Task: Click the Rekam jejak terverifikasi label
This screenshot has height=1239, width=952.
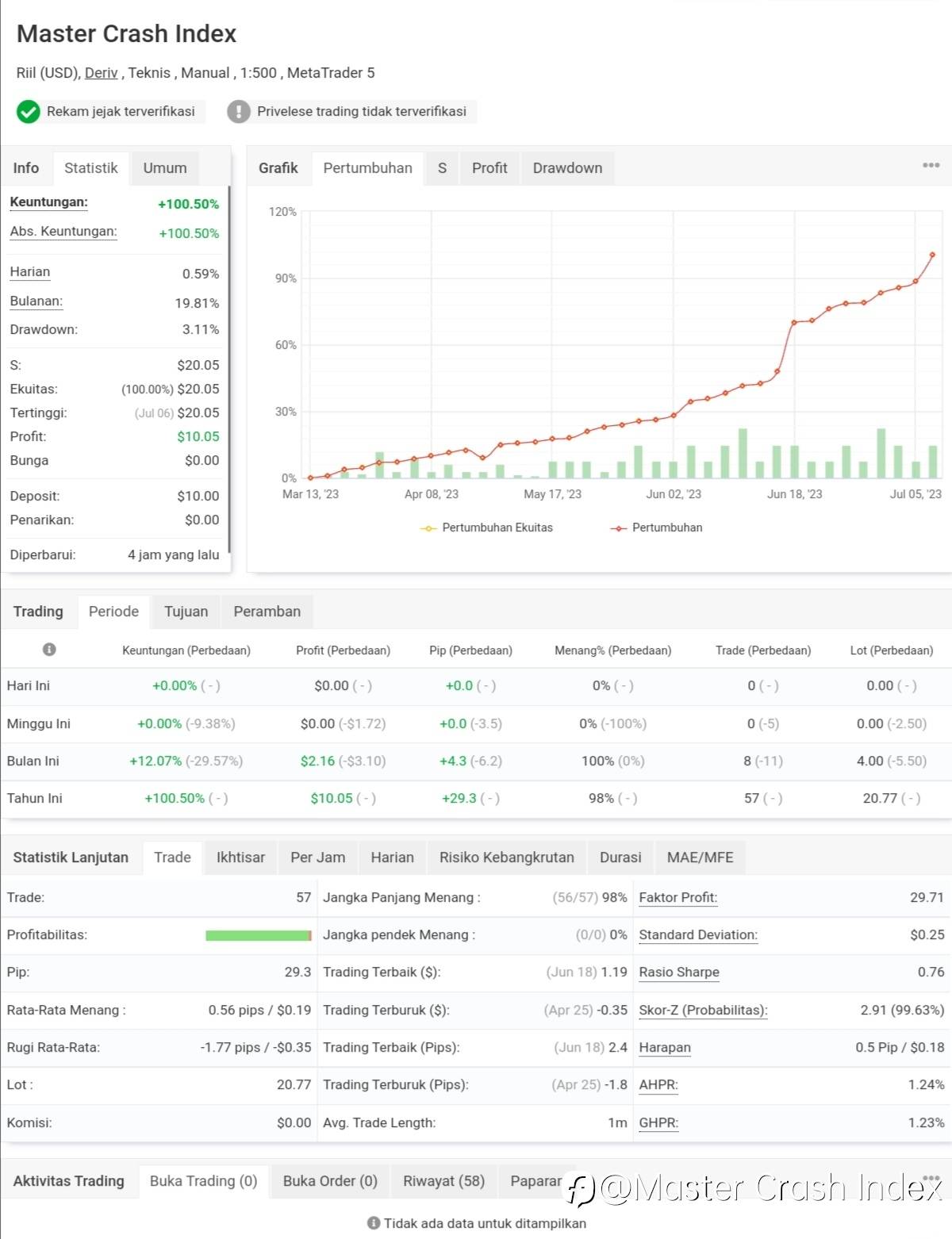Action: pos(121,112)
